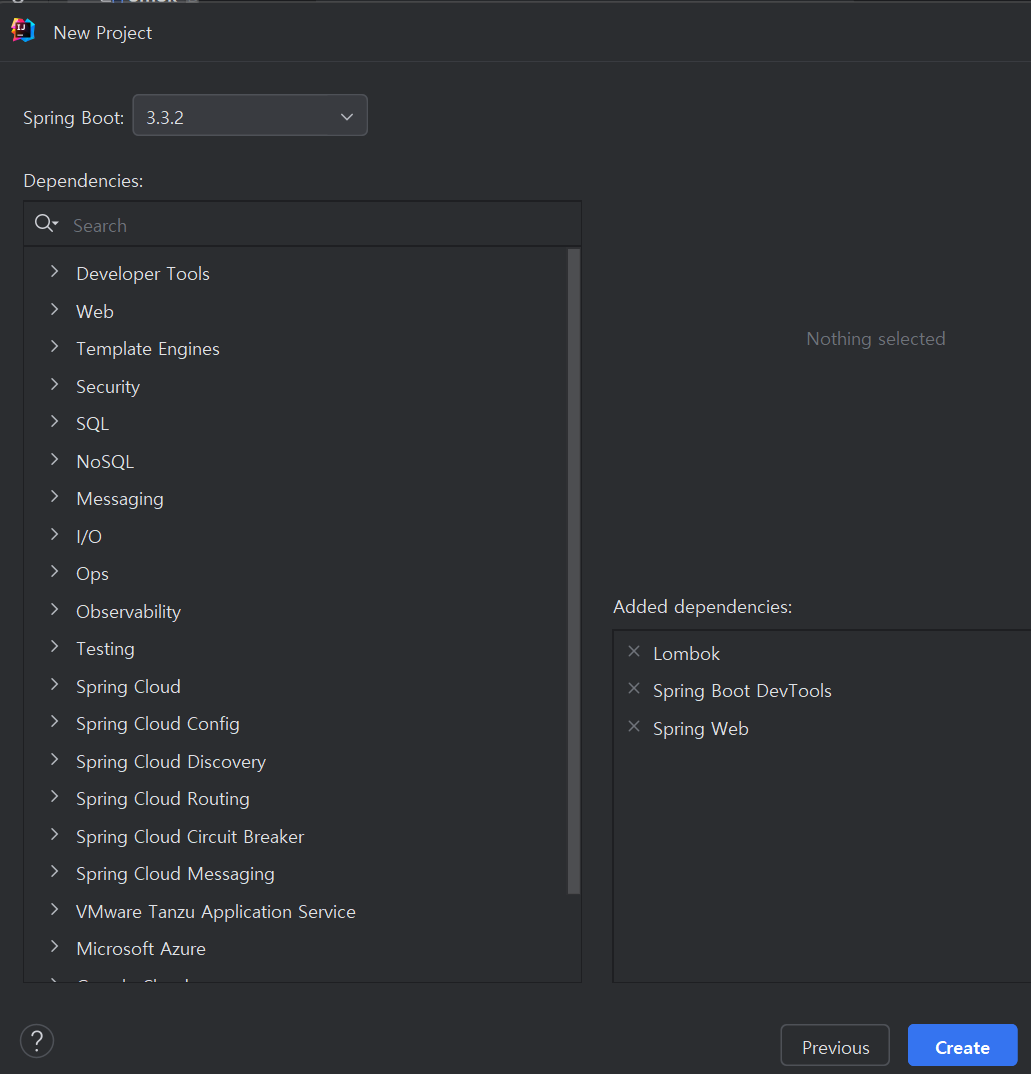
Task: Open the help question mark button
Action: click(x=37, y=1040)
